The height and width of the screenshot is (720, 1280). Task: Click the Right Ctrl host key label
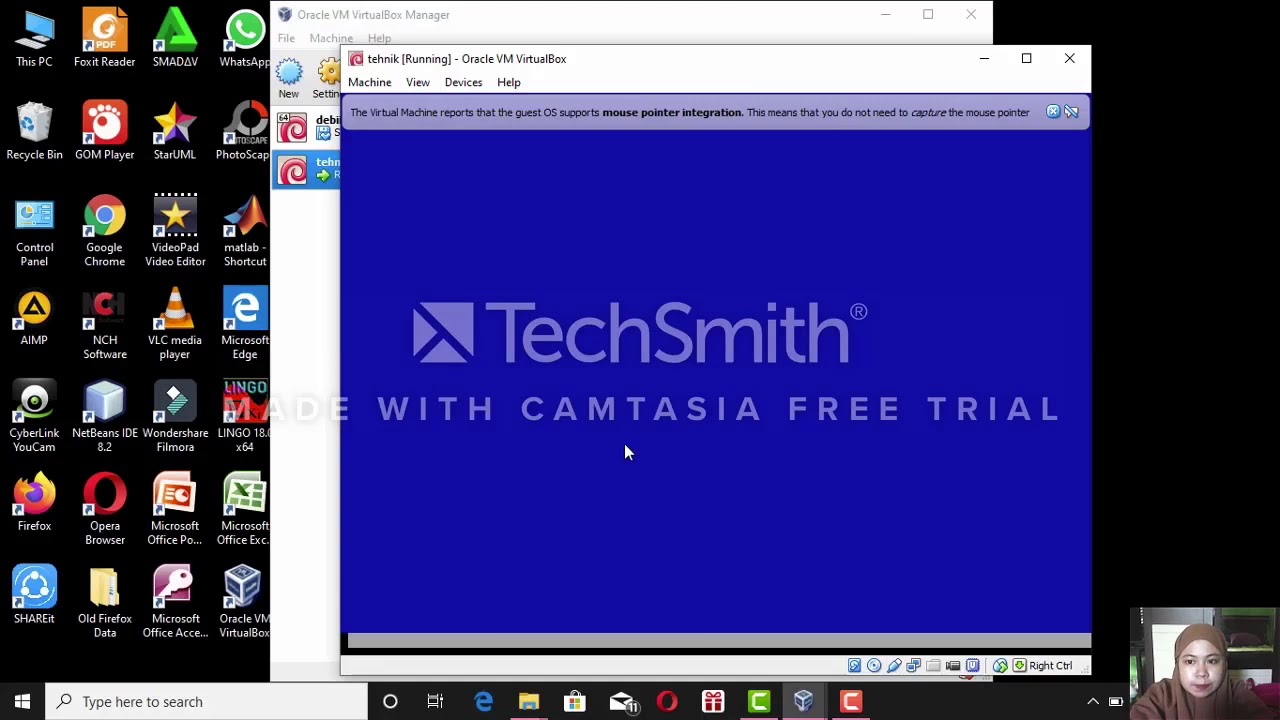coord(1051,666)
